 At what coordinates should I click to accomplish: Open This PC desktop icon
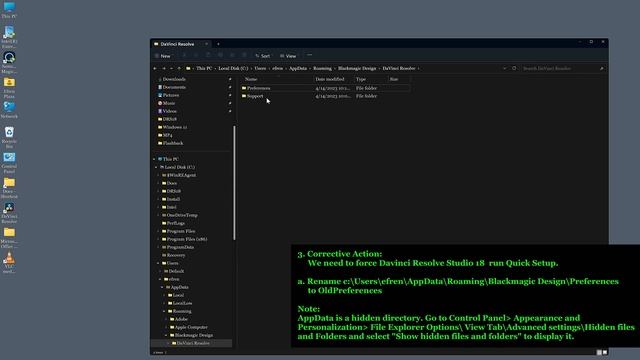[x=9, y=10]
